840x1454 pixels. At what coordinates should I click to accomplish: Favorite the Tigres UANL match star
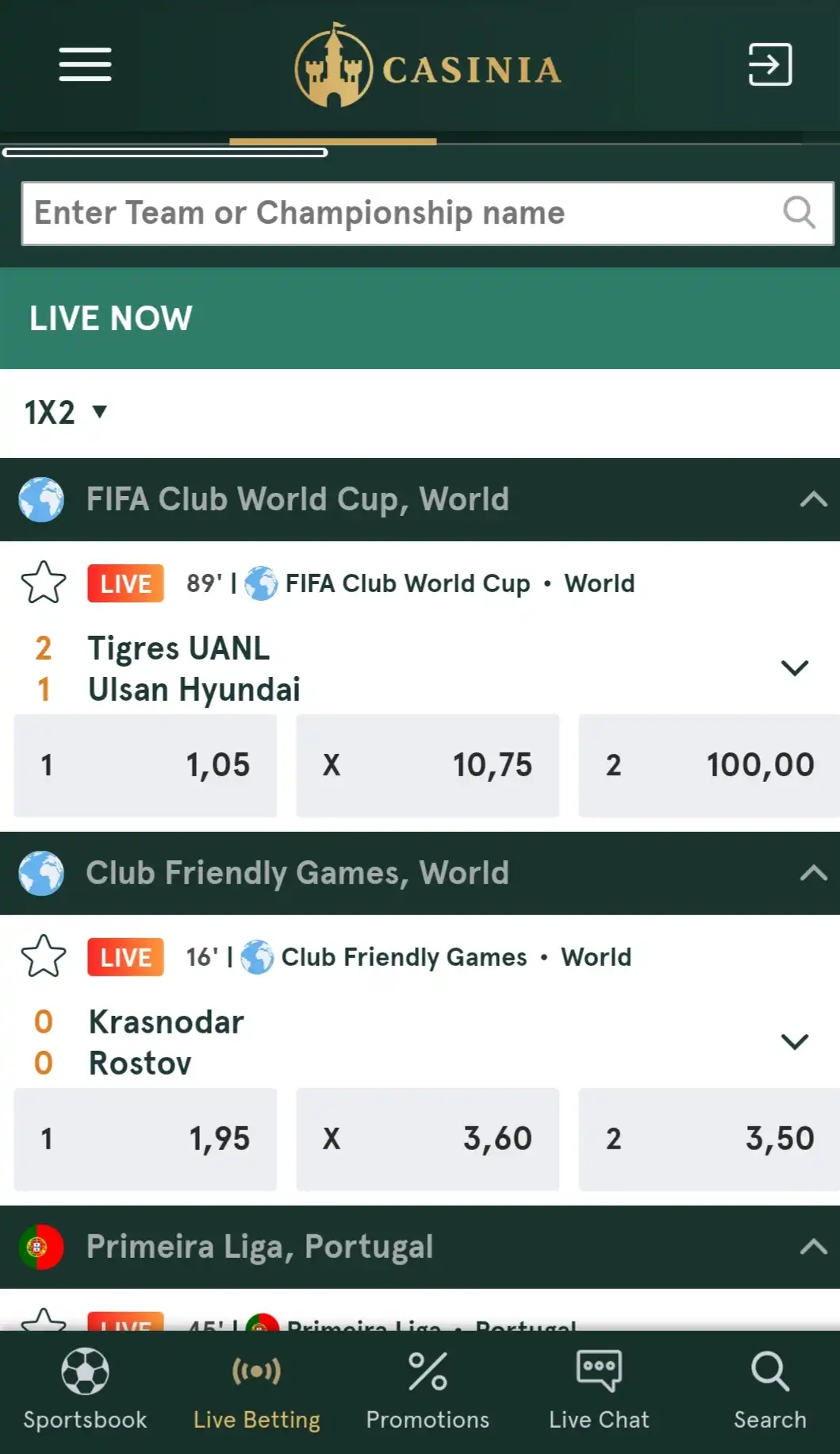[x=44, y=583]
